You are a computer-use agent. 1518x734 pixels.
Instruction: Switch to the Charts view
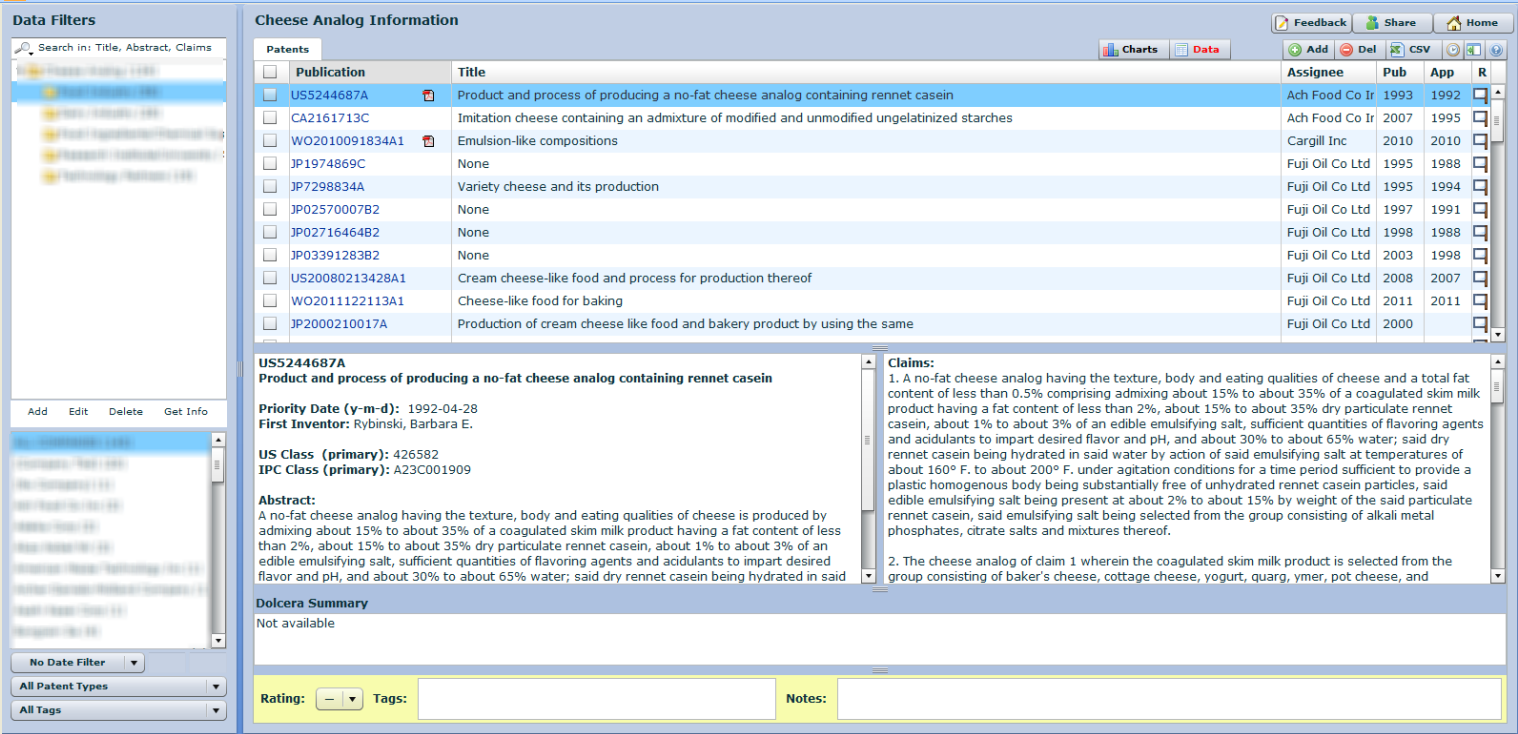pyautogui.click(x=1130, y=49)
